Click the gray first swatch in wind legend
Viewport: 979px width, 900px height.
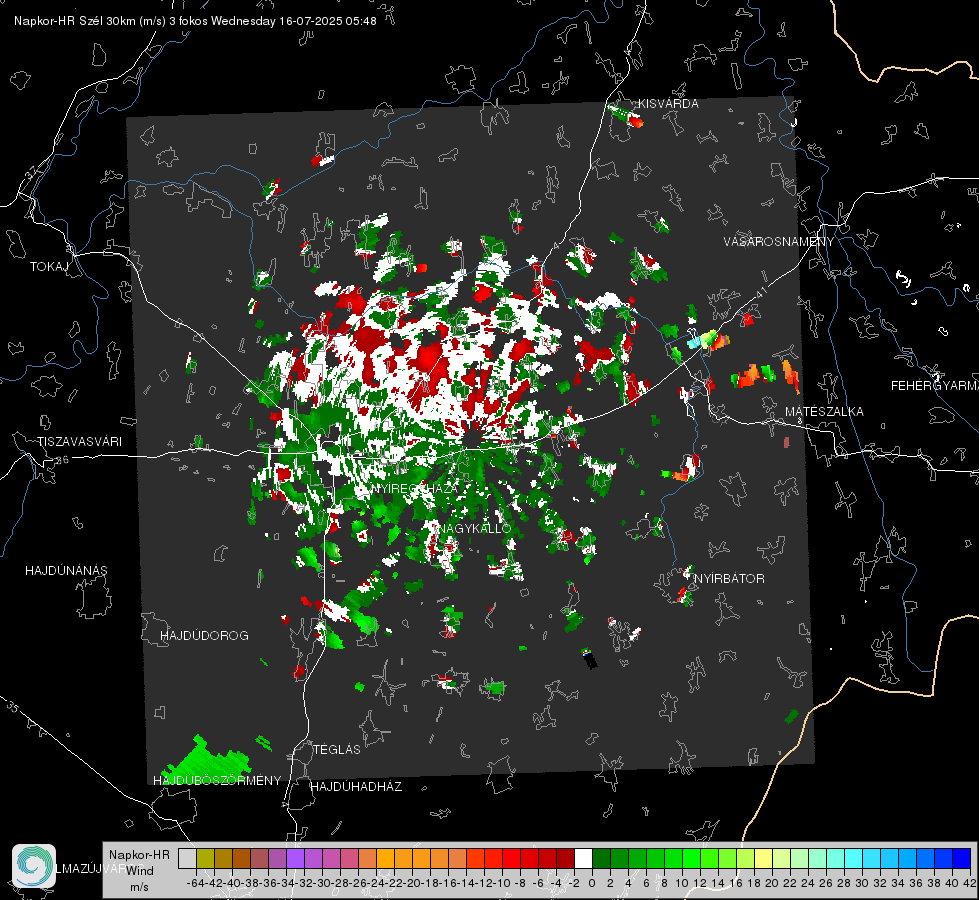187,858
